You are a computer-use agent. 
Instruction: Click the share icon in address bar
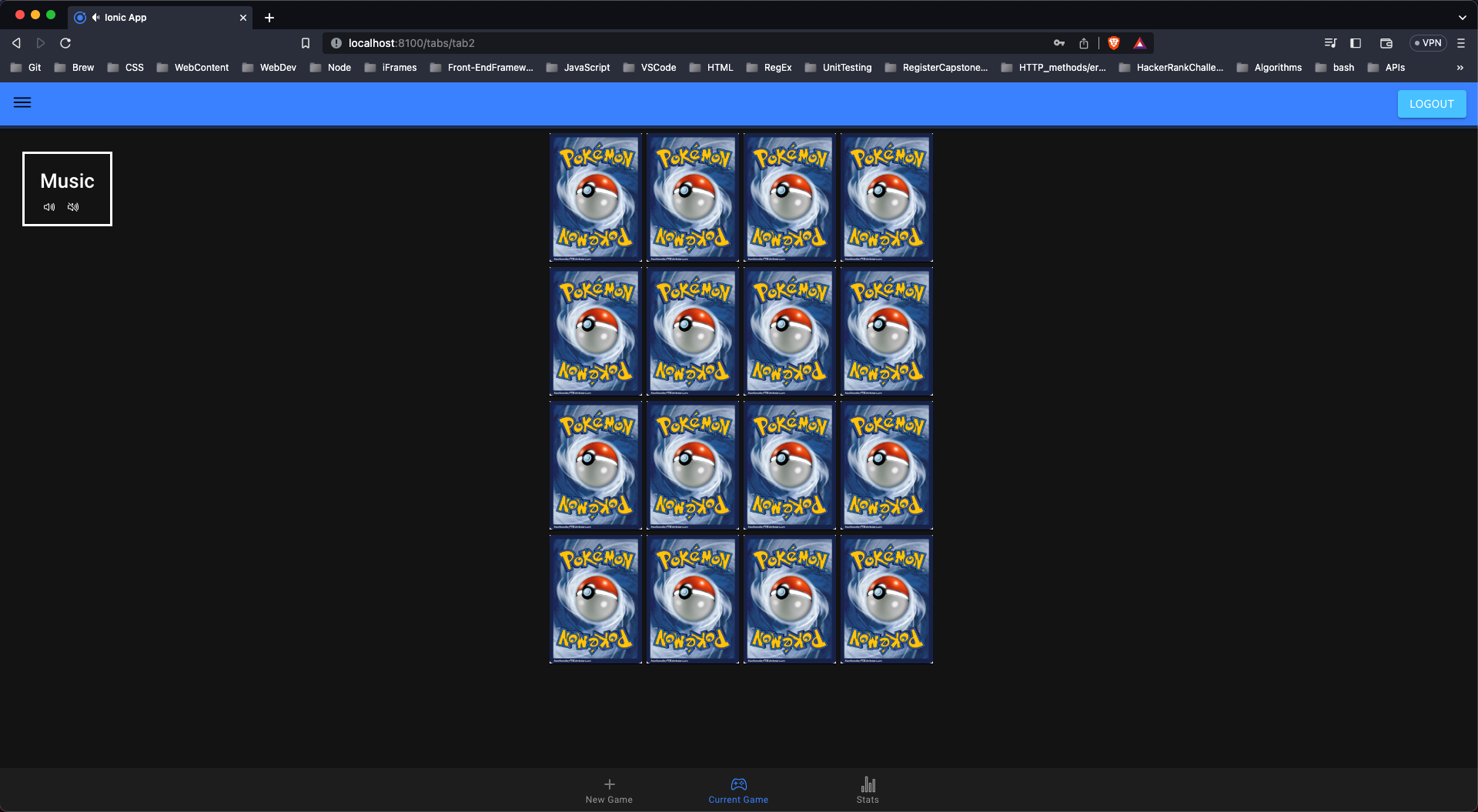[1084, 43]
